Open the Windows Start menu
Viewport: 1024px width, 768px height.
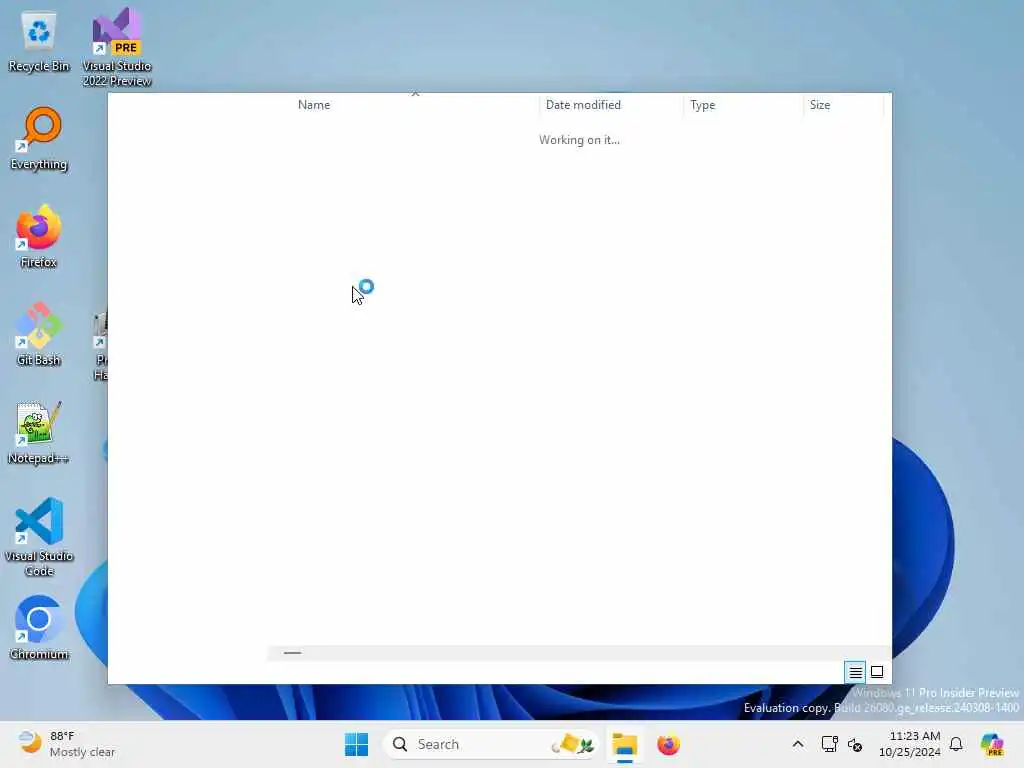[x=357, y=744]
